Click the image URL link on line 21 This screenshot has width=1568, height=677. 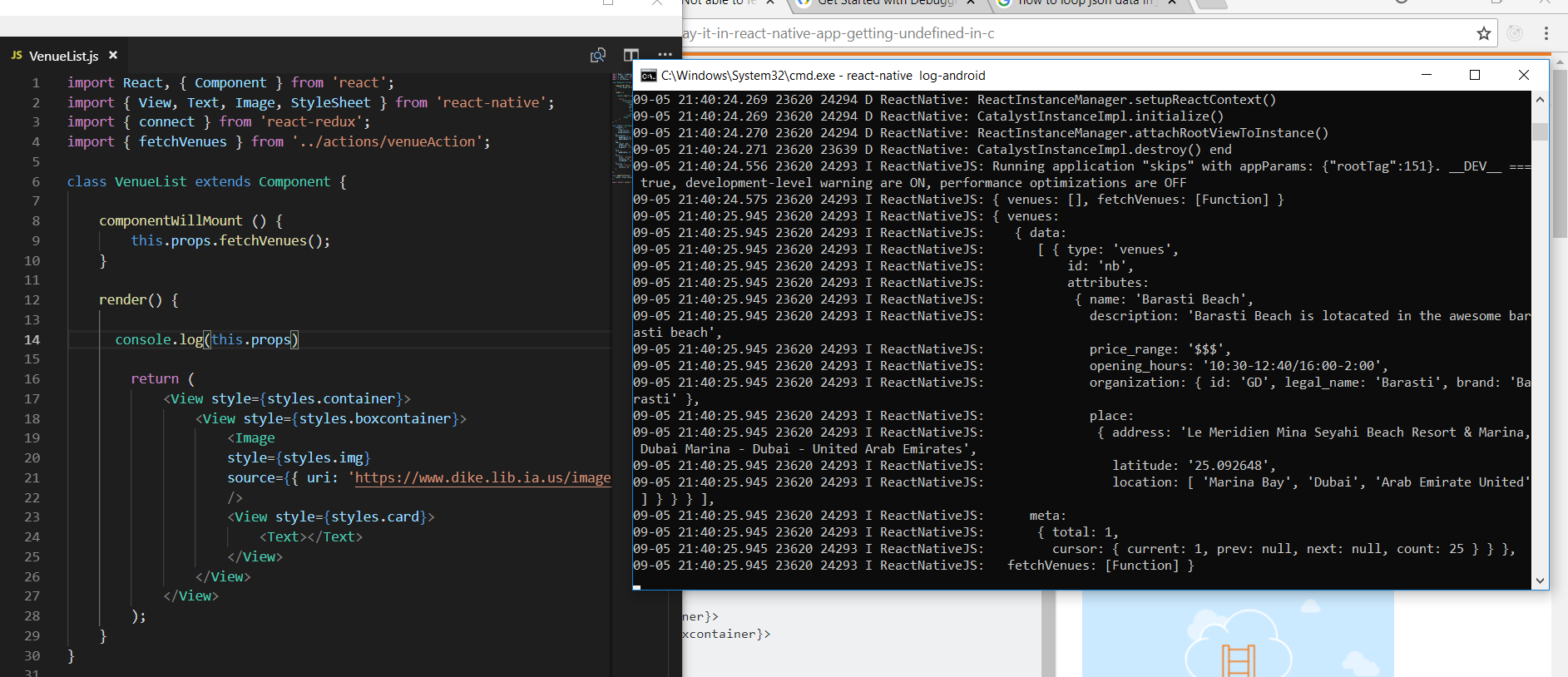tap(482, 477)
